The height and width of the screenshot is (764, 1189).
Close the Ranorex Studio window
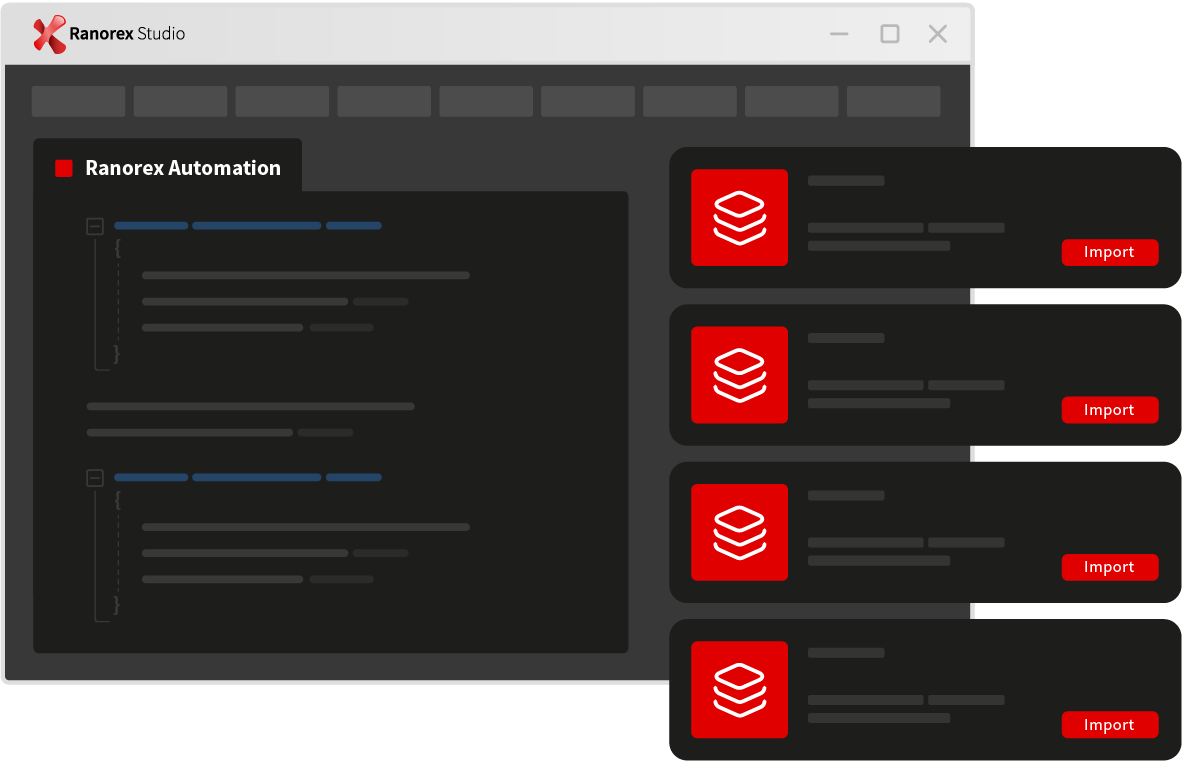pyautogui.click(x=938, y=34)
